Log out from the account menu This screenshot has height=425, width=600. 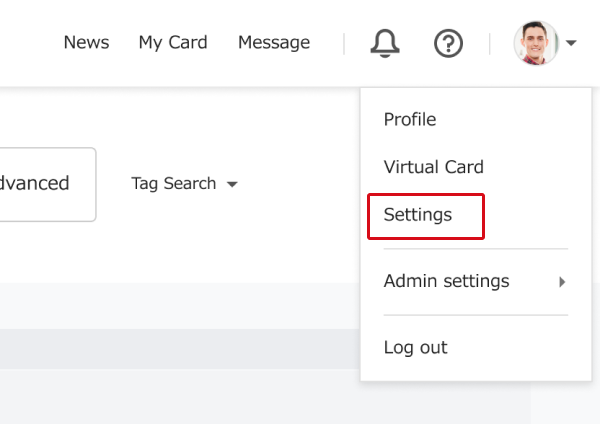coord(416,348)
